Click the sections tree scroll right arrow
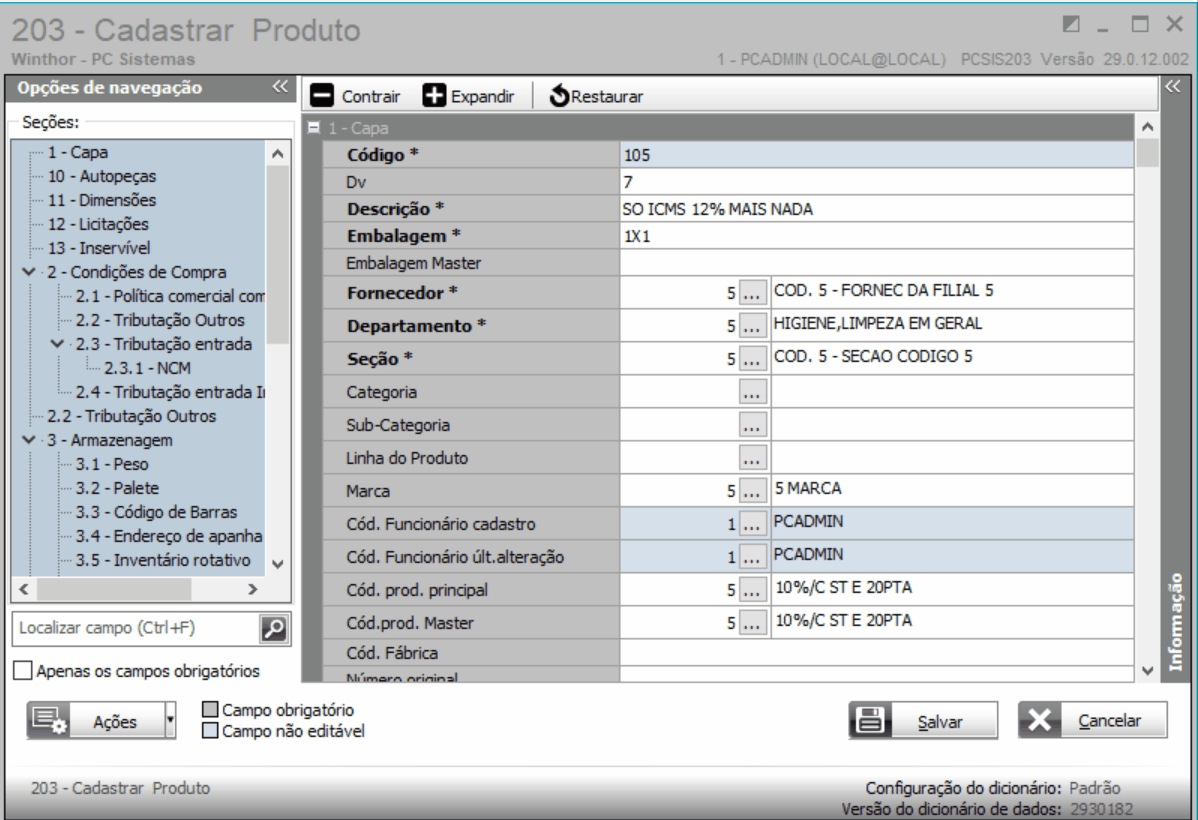Image resolution: width=1198 pixels, height=820 pixels. point(253,589)
